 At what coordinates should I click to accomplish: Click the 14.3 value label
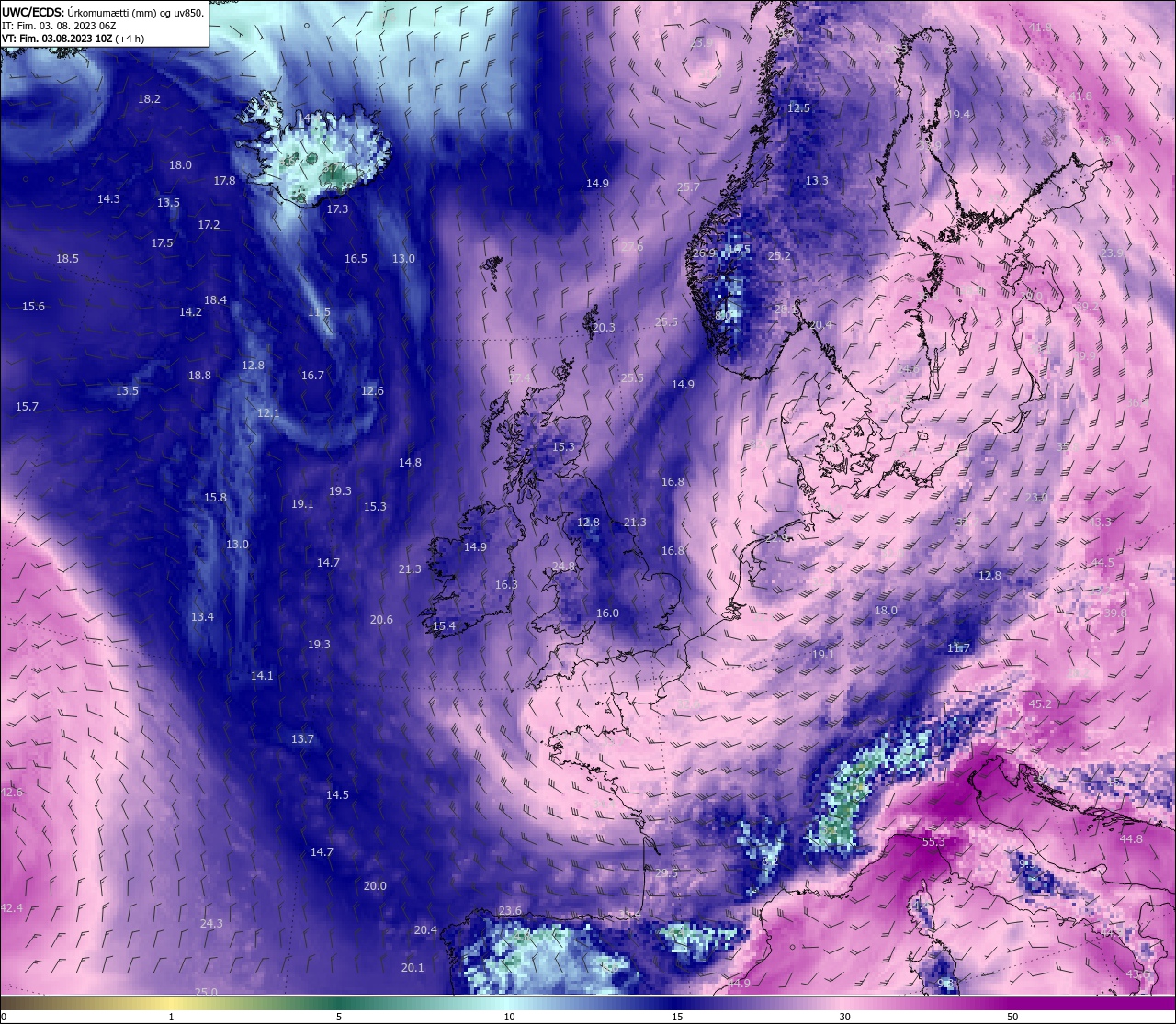(x=108, y=198)
